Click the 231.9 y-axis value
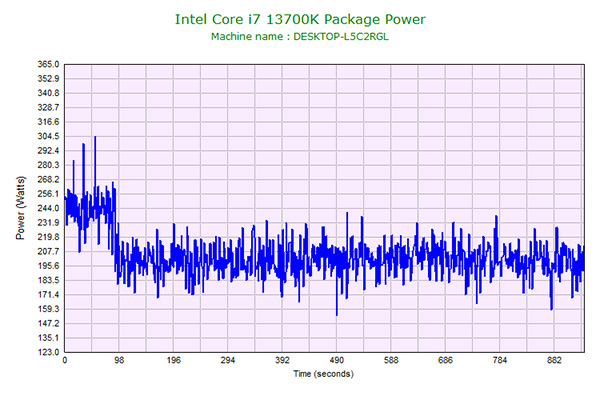This screenshot has width=600, height=400. [48, 222]
